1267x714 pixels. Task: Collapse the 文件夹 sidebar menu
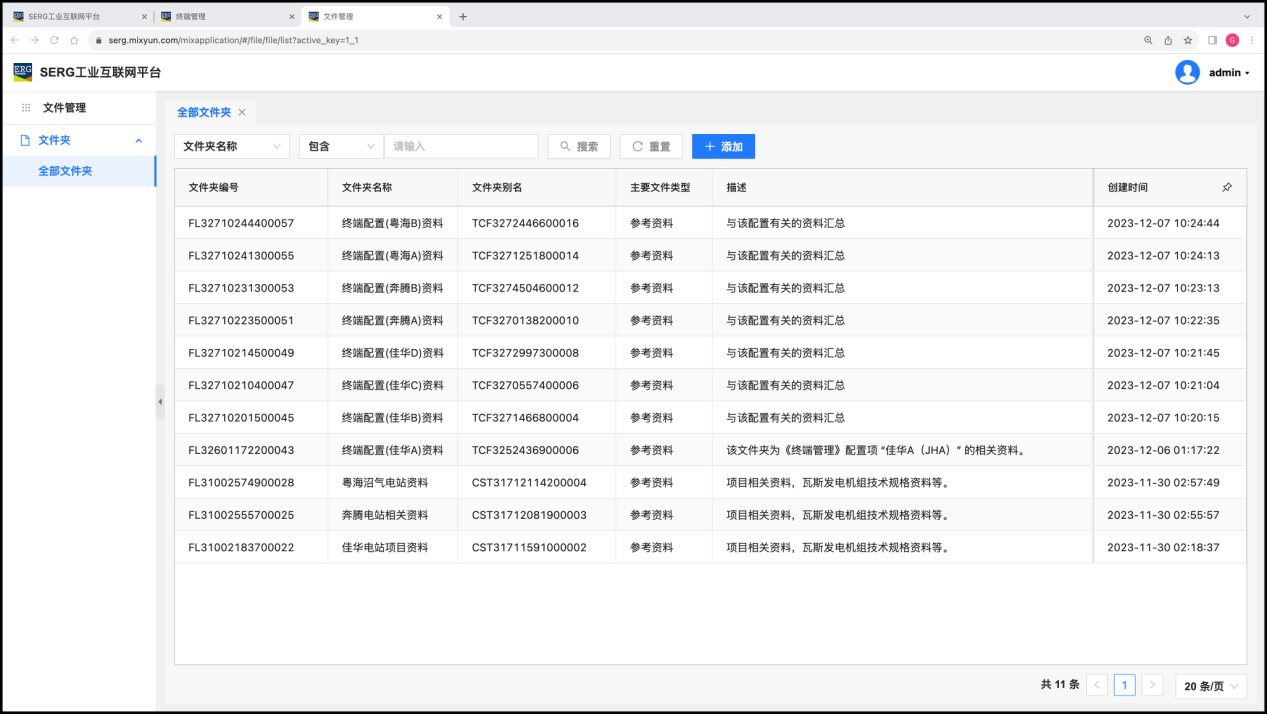[138, 140]
